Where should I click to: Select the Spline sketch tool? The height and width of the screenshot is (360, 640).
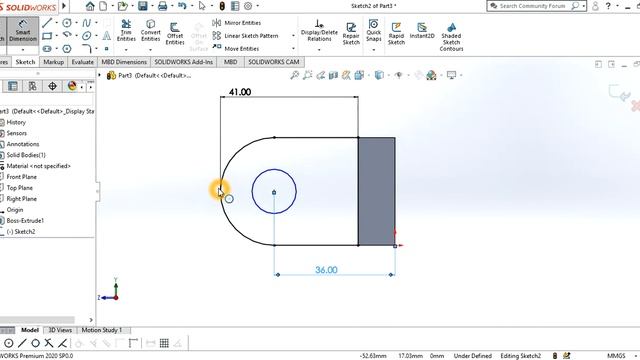[x=87, y=23]
